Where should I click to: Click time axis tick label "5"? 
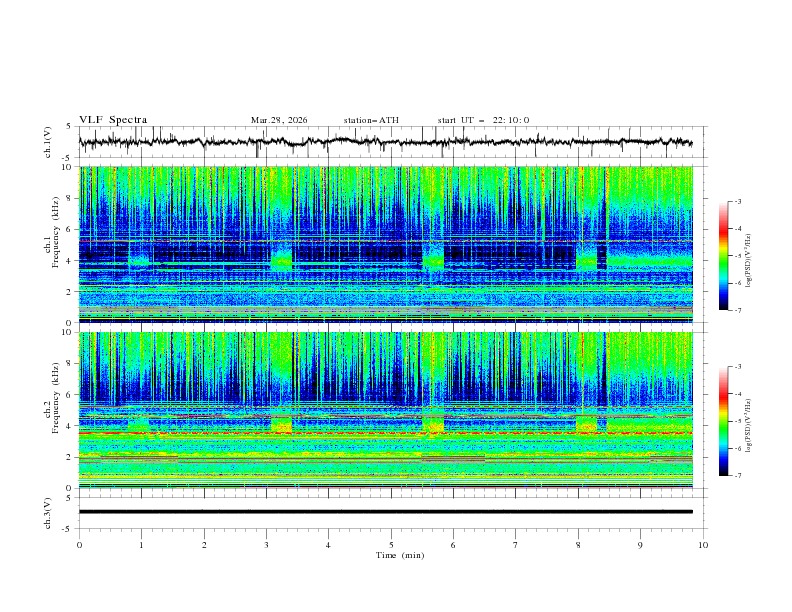coord(391,545)
